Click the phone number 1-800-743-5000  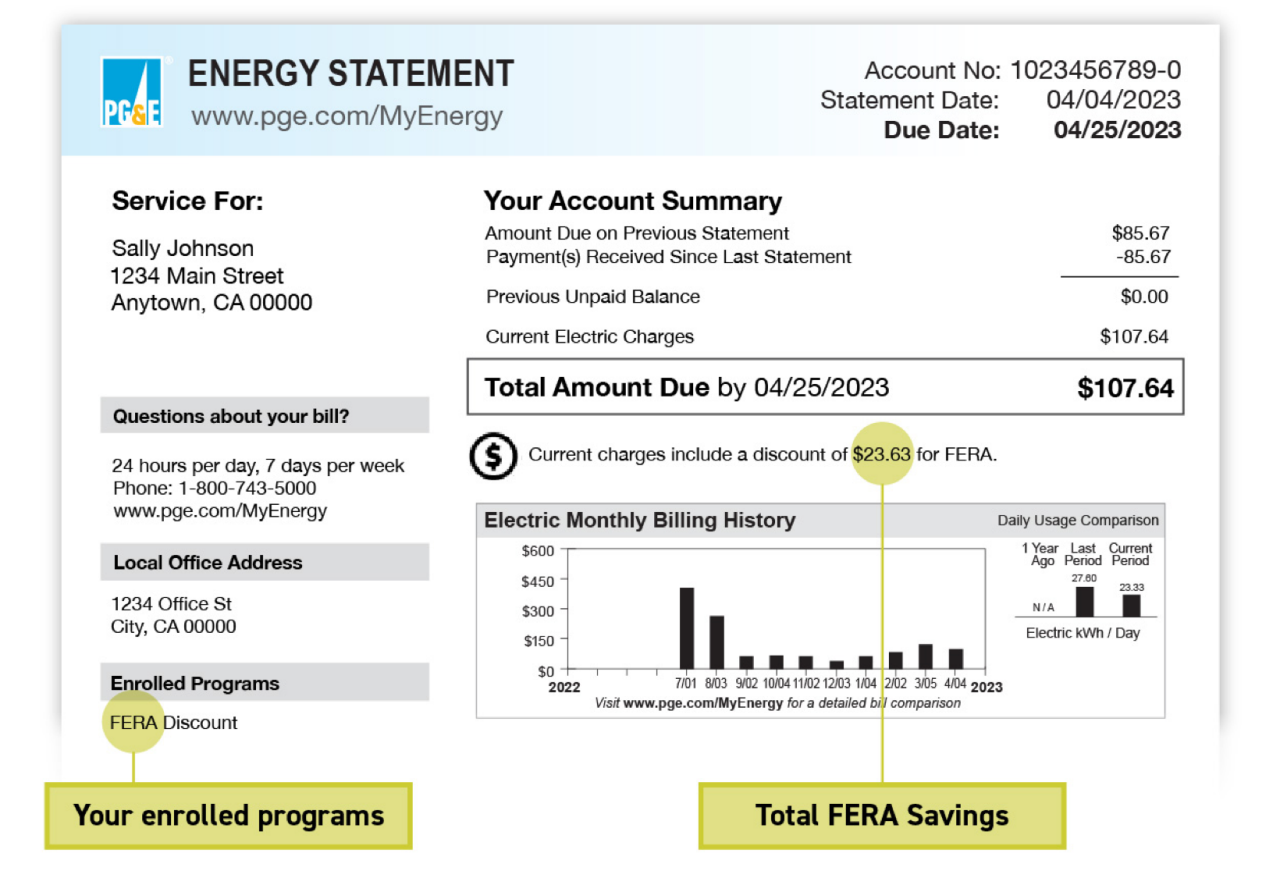[x=248, y=489]
